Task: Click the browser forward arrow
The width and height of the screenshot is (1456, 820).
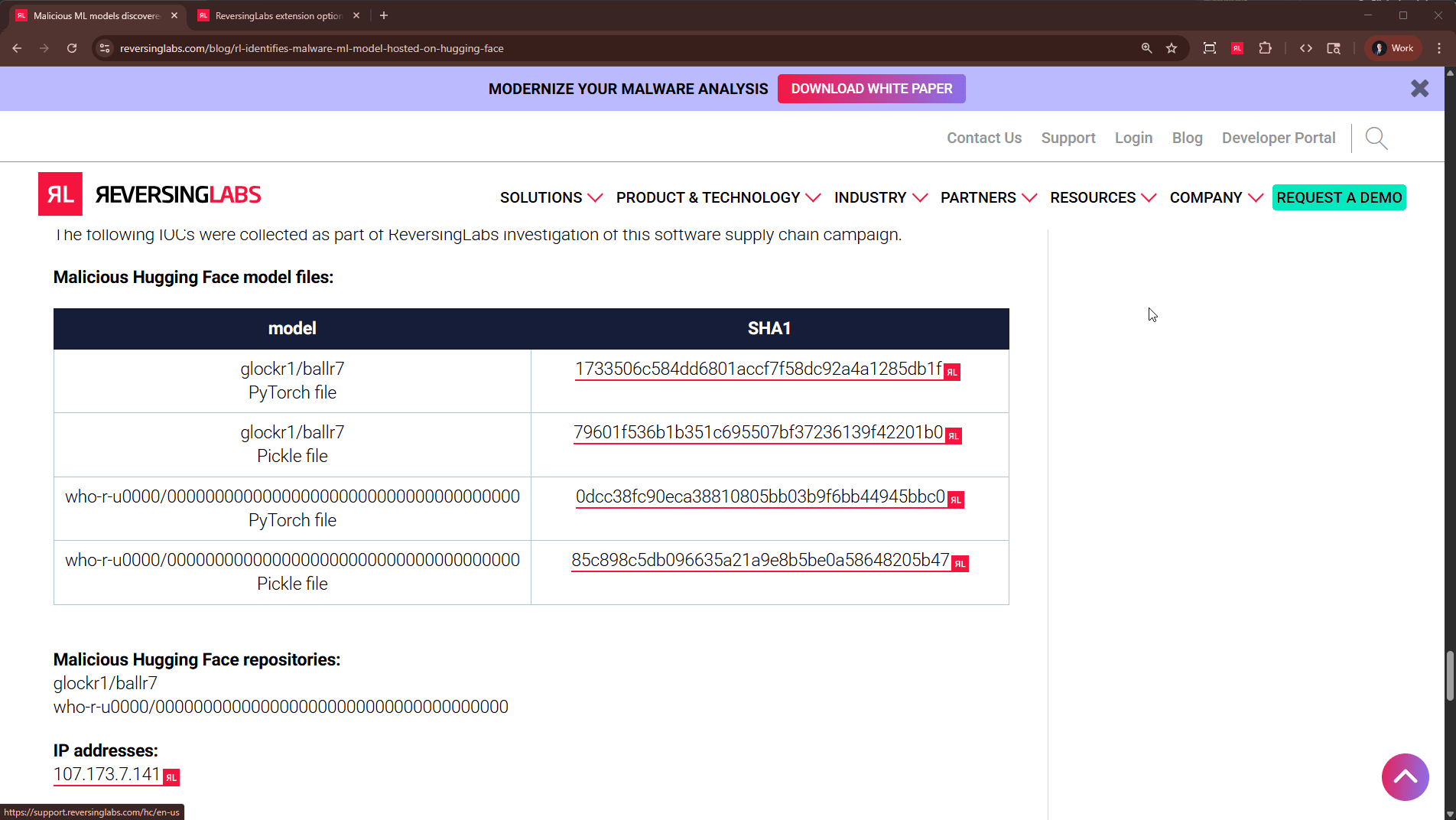Action: (x=44, y=48)
